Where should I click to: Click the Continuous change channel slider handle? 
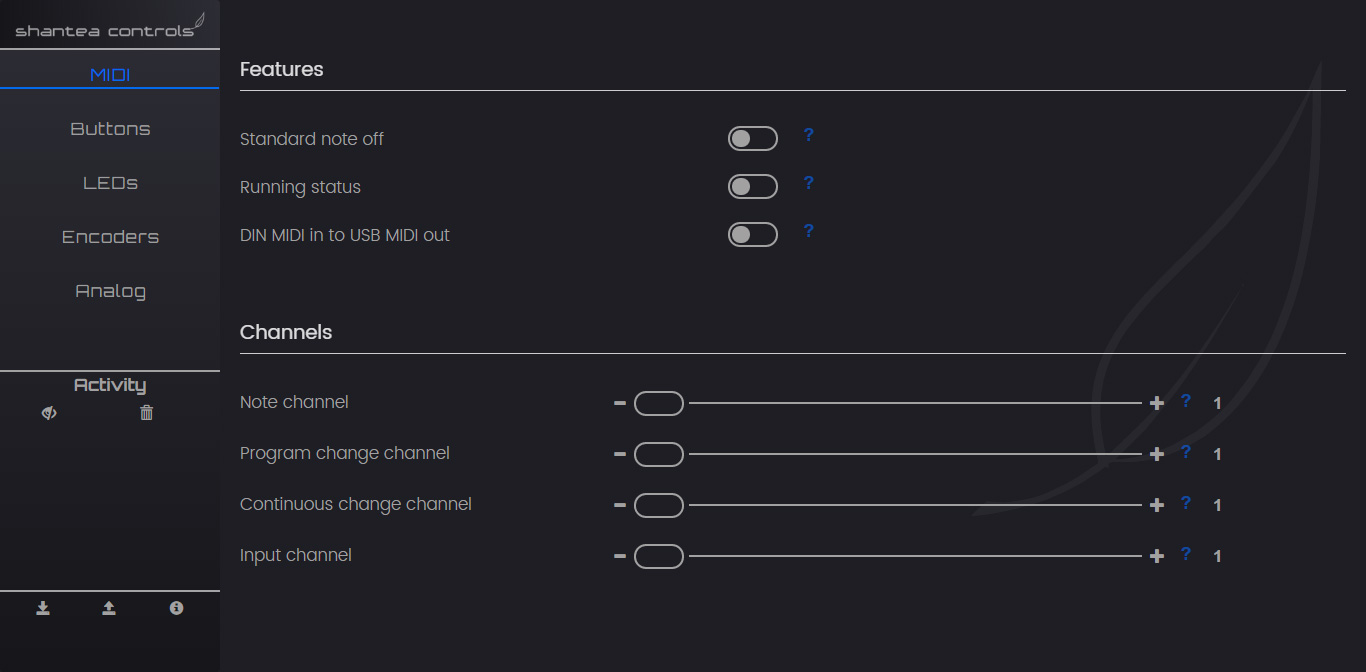(x=659, y=505)
